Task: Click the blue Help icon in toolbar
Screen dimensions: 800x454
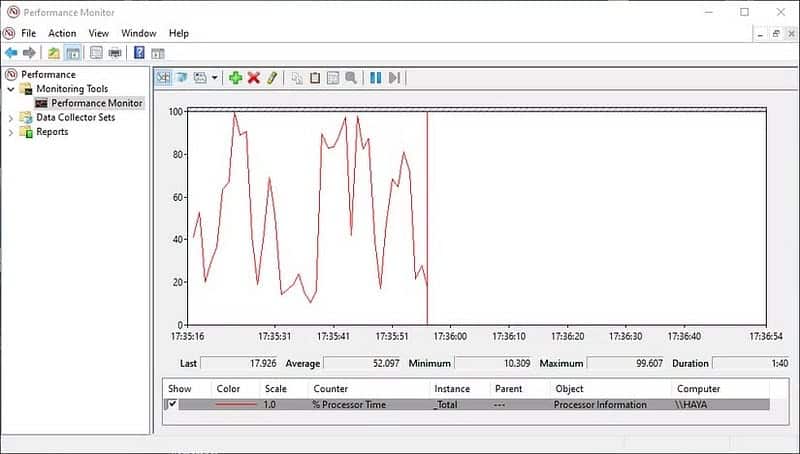Action: pyautogui.click(x=139, y=53)
